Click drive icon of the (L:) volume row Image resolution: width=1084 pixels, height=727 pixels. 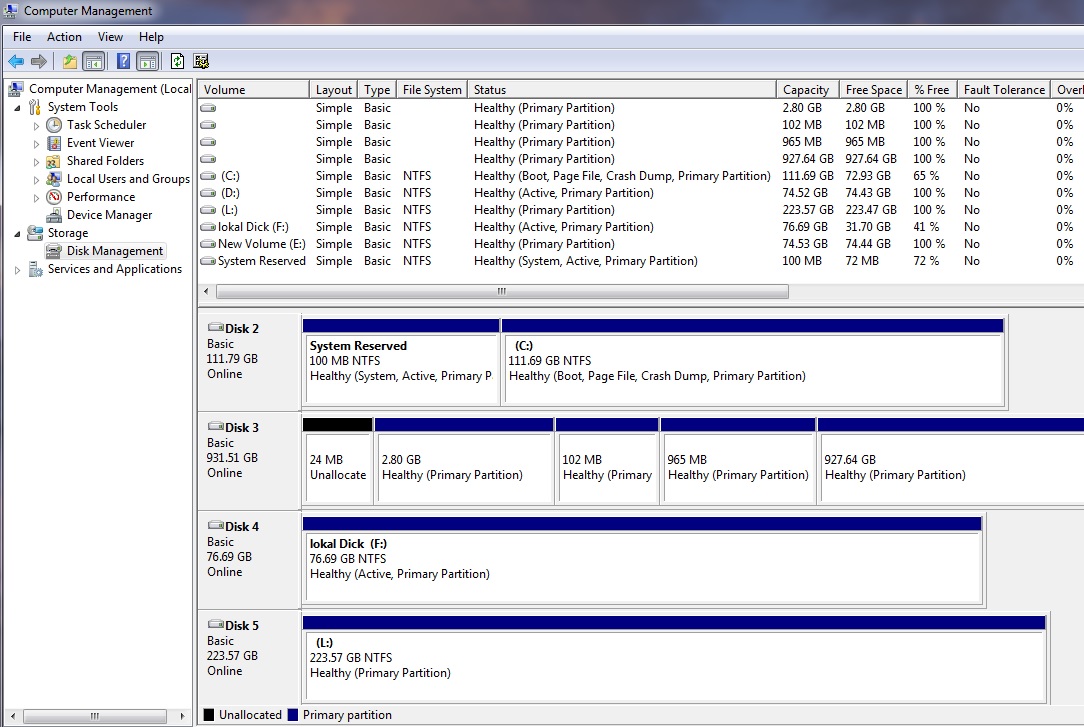pyautogui.click(x=208, y=210)
